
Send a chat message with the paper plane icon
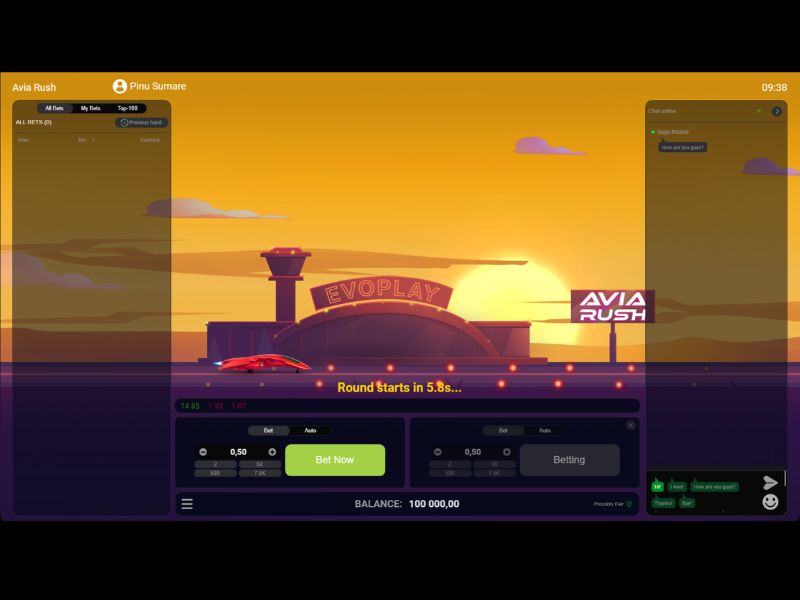coord(770,482)
